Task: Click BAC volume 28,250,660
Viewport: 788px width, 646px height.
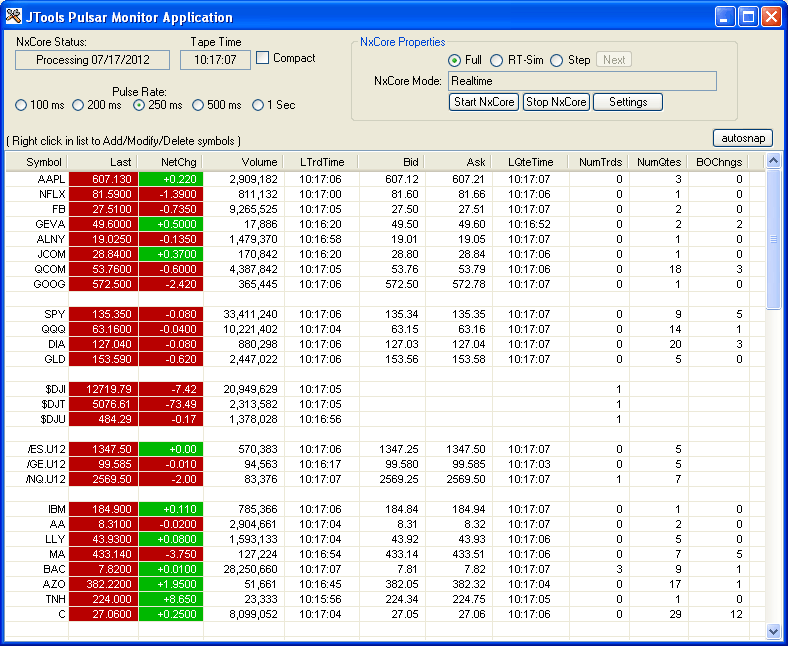Action: tap(244, 569)
